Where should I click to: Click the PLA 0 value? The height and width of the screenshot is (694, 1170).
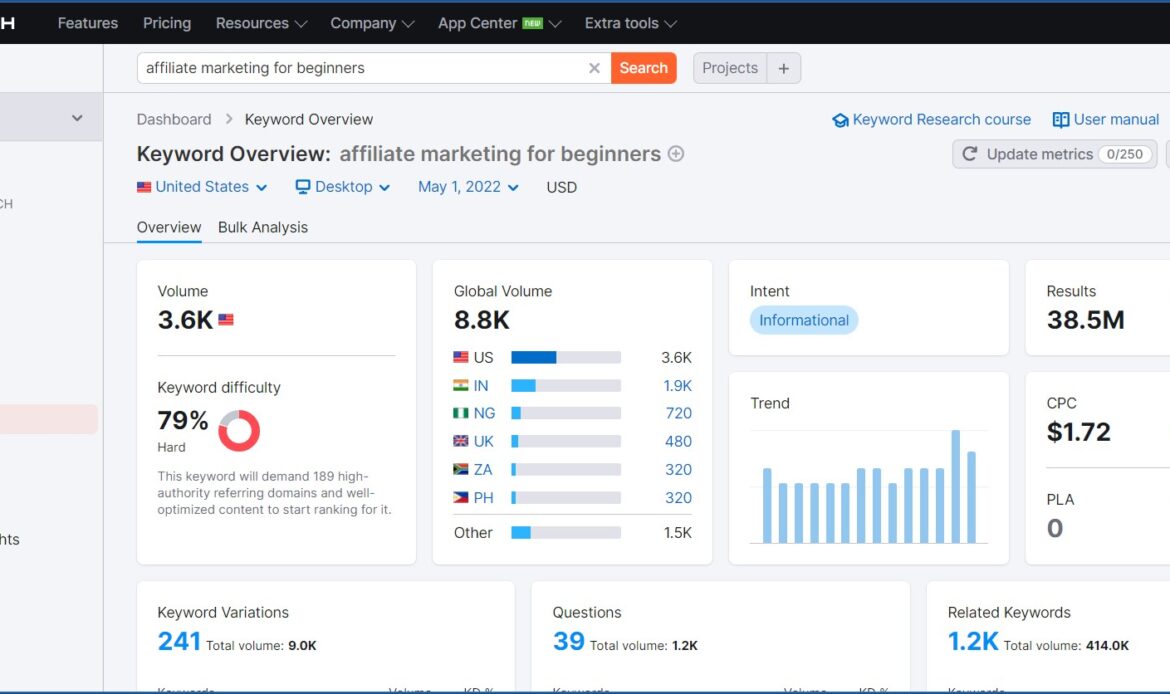1055,528
